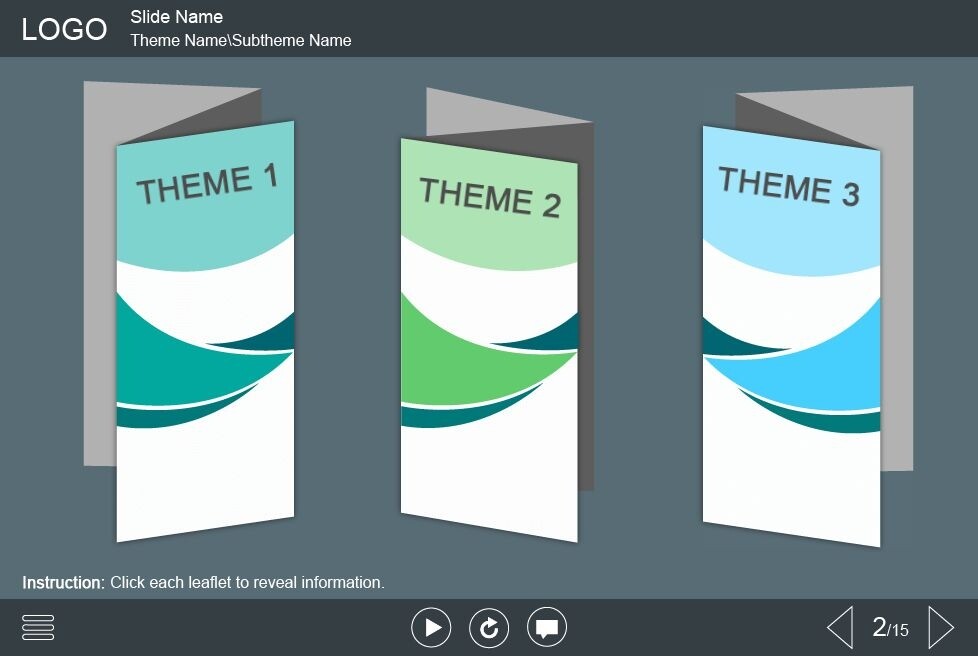Click the "THEME 1" heading text
The height and width of the screenshot is (656, 978).
click(x=207, y=184)
